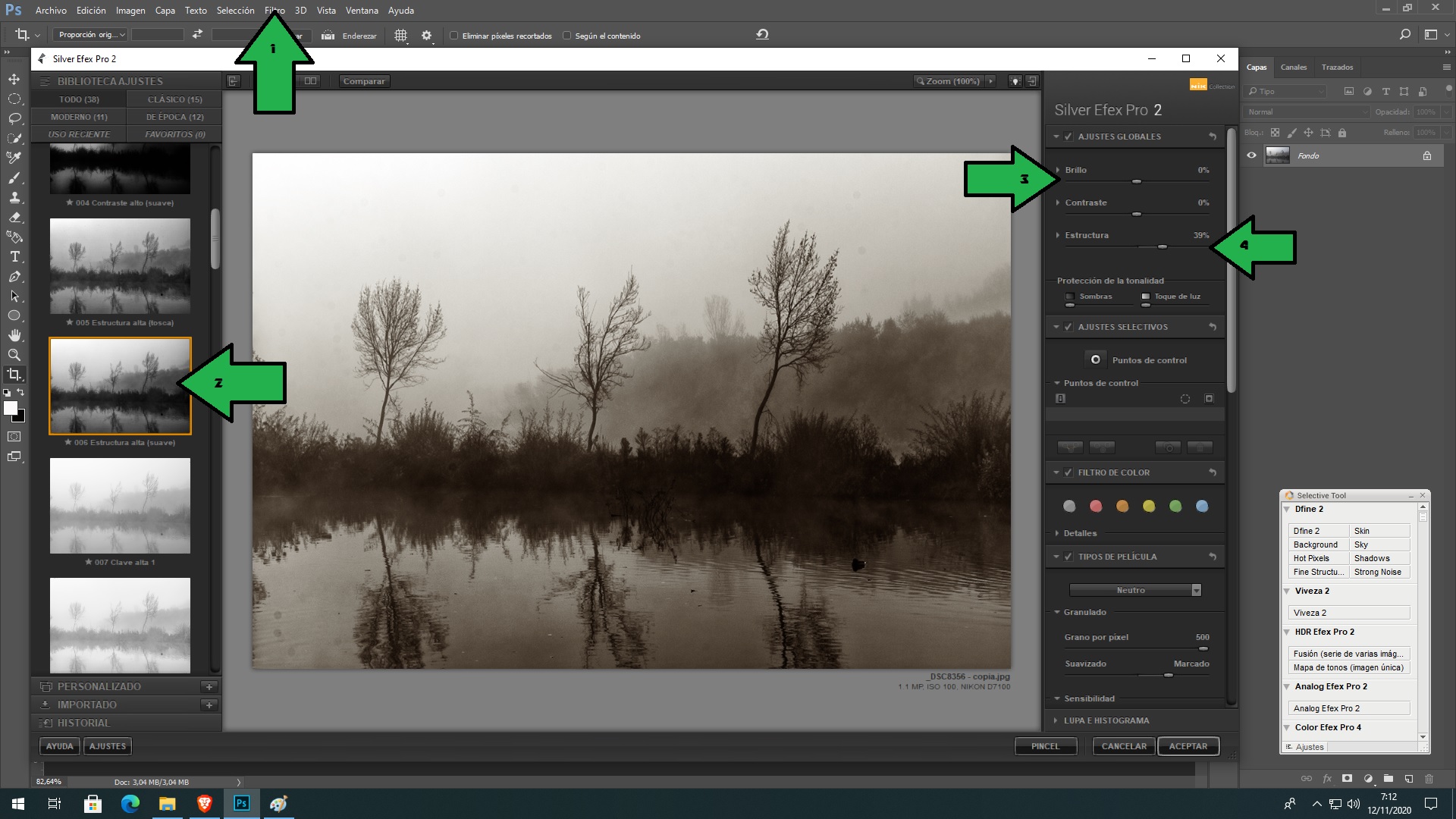Open Normal blend mode dropdown
Image resolution: width=1456 pixels, height=819 pixels.
(1306, 111)
